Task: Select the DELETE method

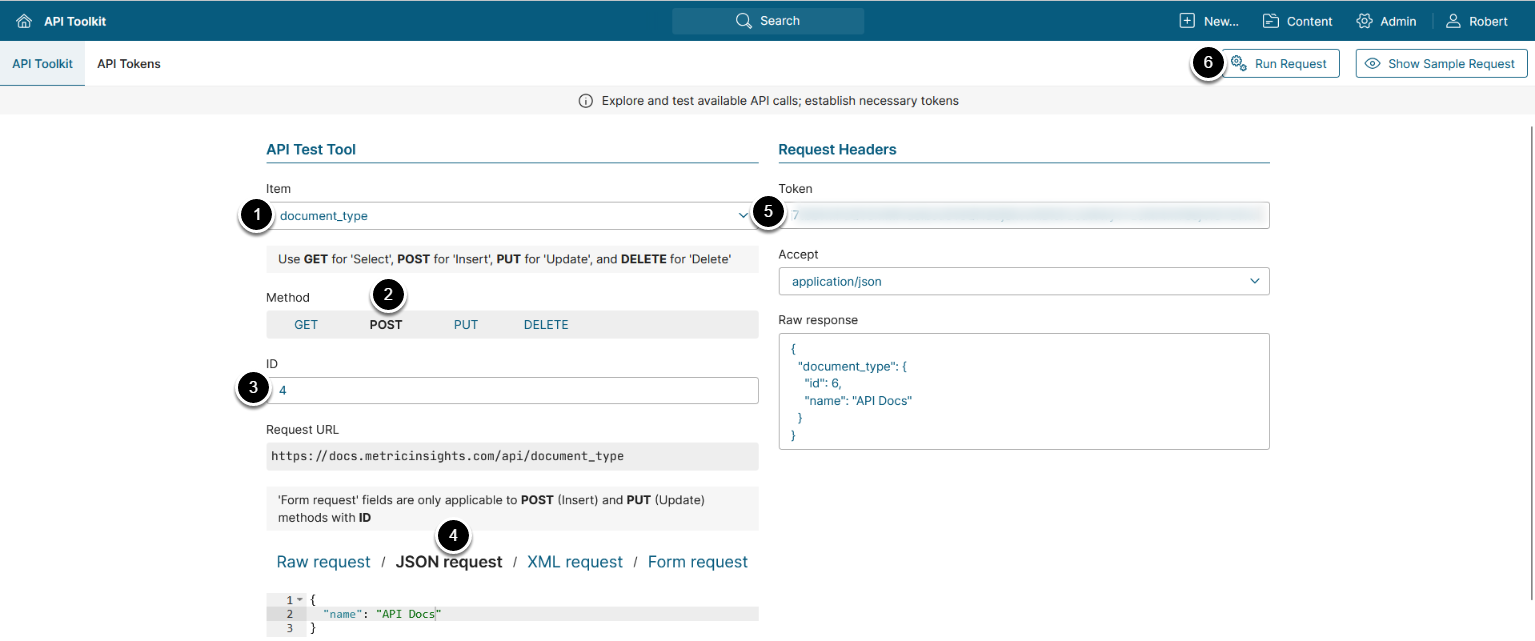Action: (x=546, y=325)
